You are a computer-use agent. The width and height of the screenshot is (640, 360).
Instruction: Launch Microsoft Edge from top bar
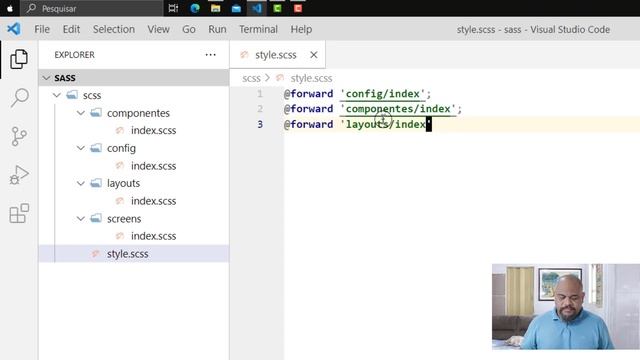click(x=195, y=8)
